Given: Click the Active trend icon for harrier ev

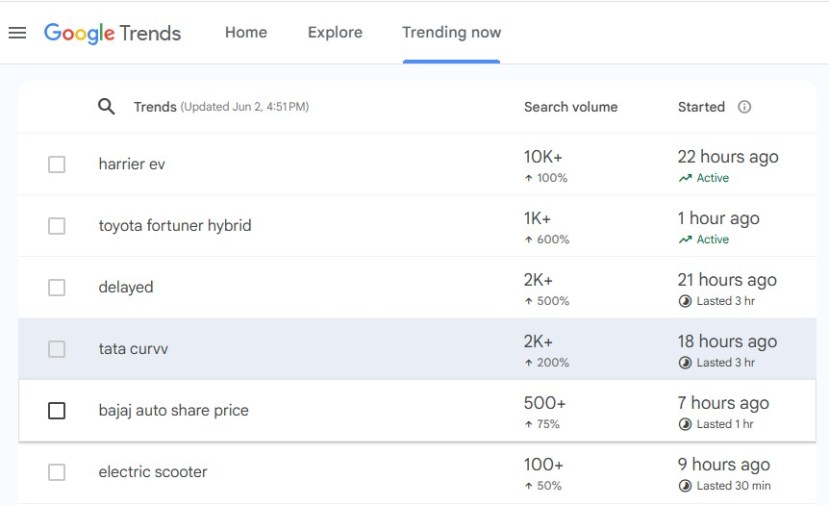Looking at the screenshot, I should tap(685, 179).
